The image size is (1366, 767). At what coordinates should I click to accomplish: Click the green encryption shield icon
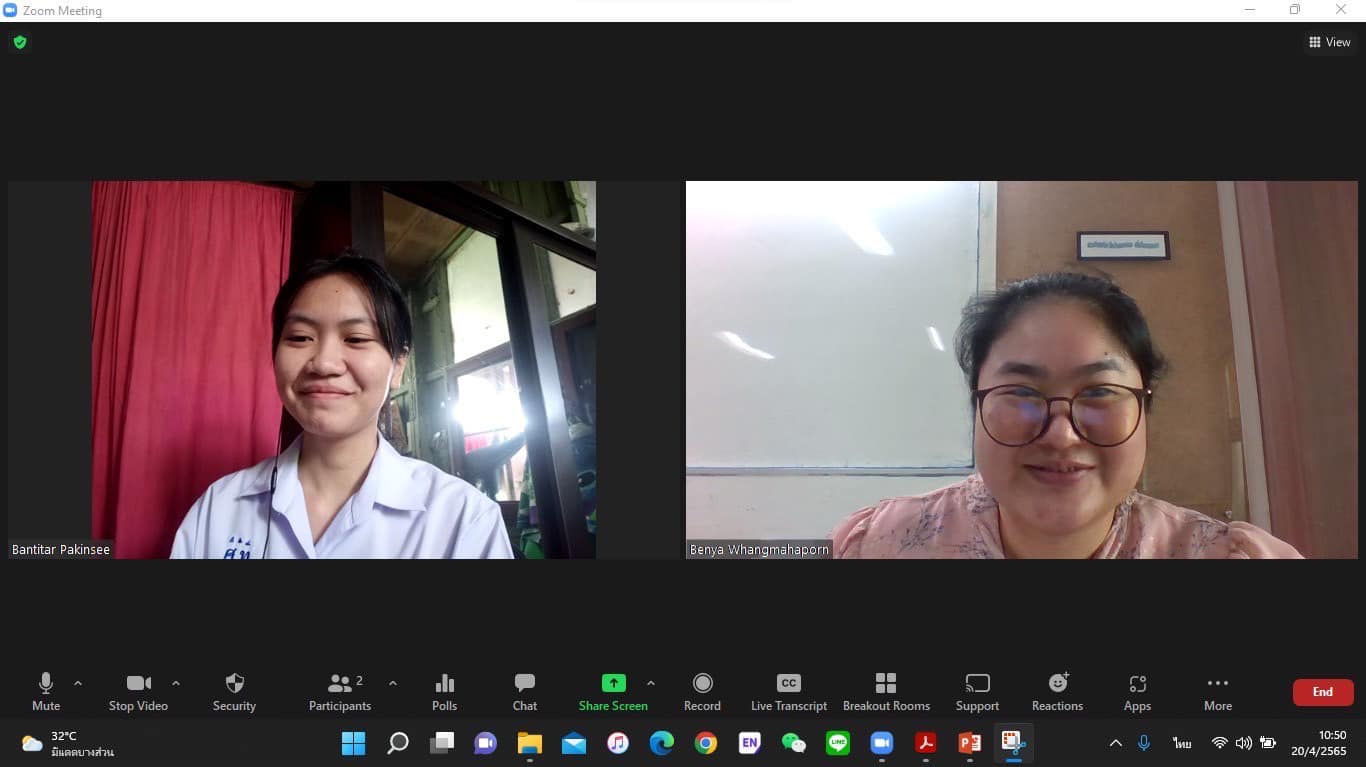tap(20, 42)
